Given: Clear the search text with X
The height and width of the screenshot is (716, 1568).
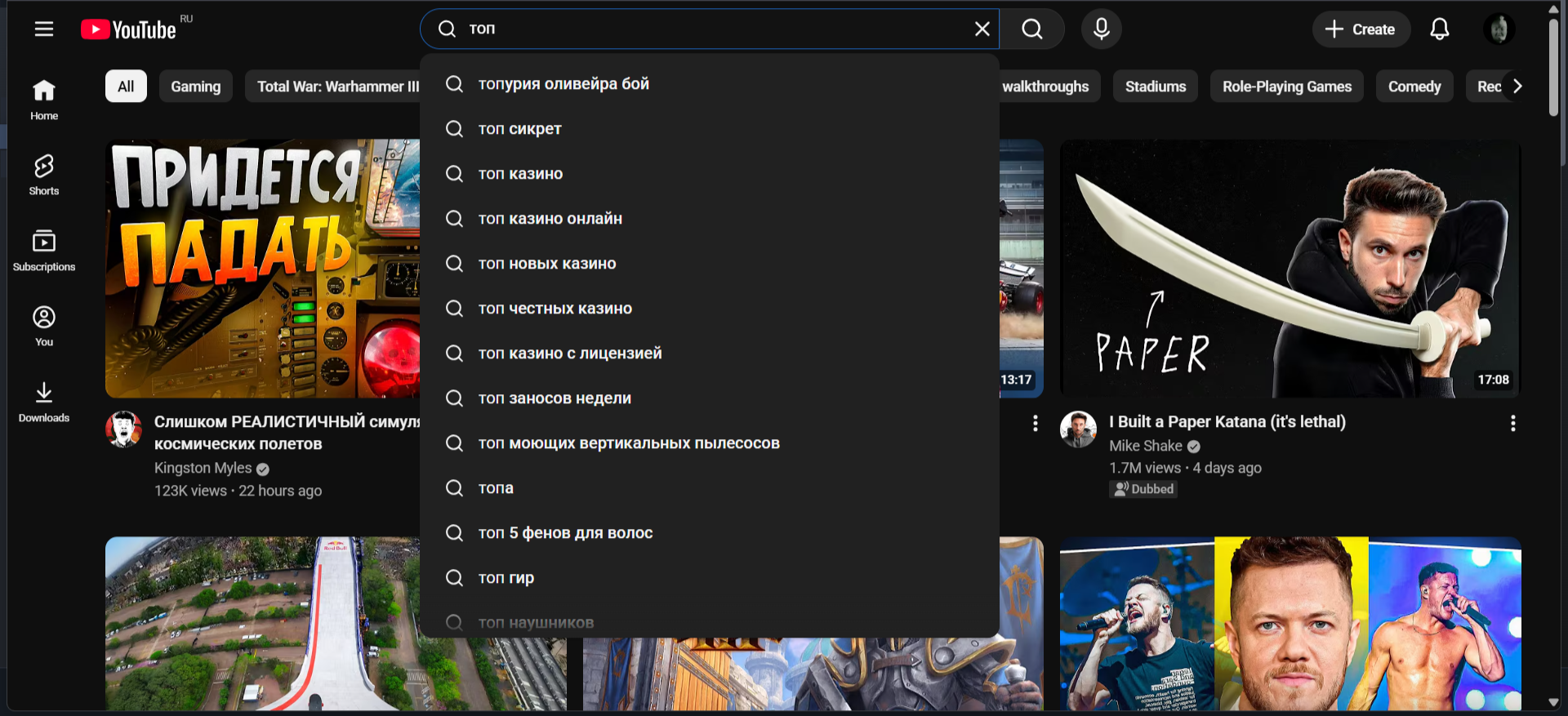Looking at the screenshot, I should click(x=982, y=29).
